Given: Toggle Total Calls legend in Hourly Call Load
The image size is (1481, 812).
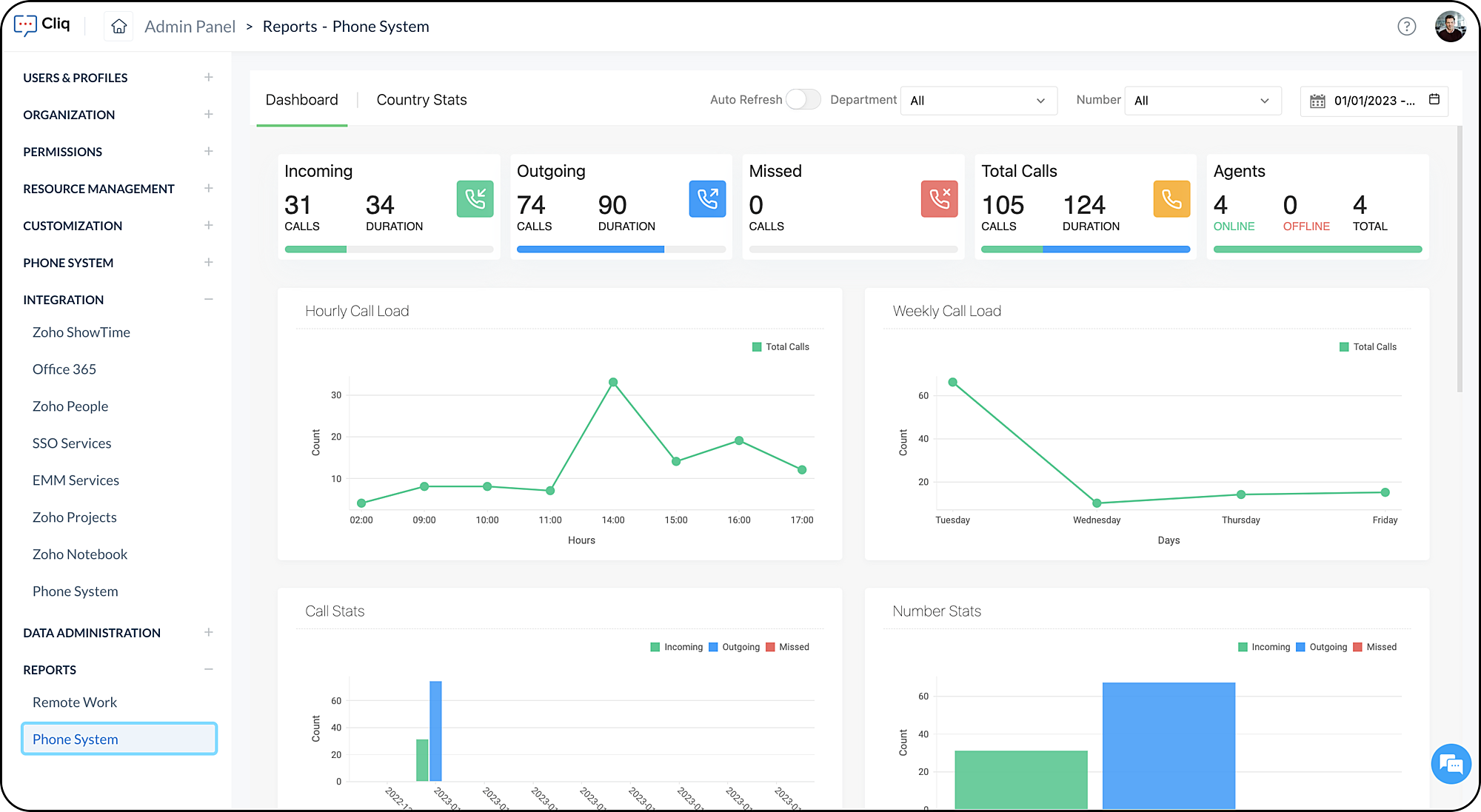Looking at the screenshot, I should click(x=780, y=346).
